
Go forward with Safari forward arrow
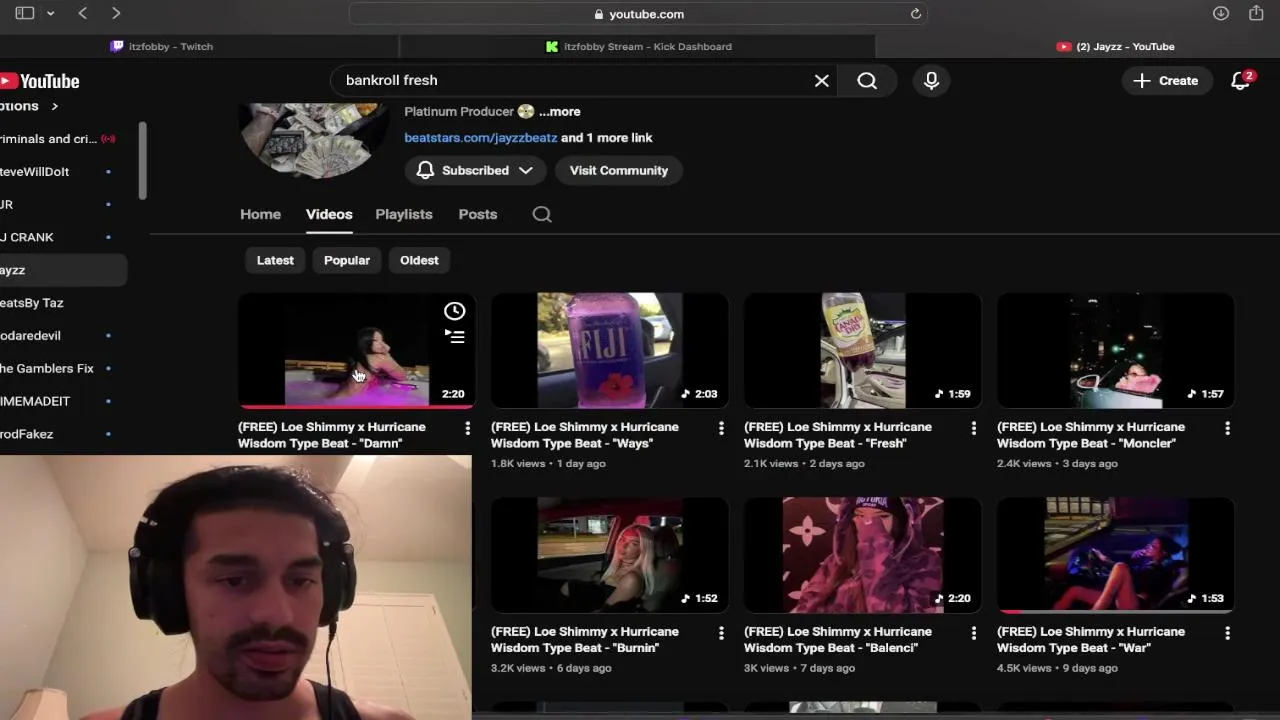(116, 13)
